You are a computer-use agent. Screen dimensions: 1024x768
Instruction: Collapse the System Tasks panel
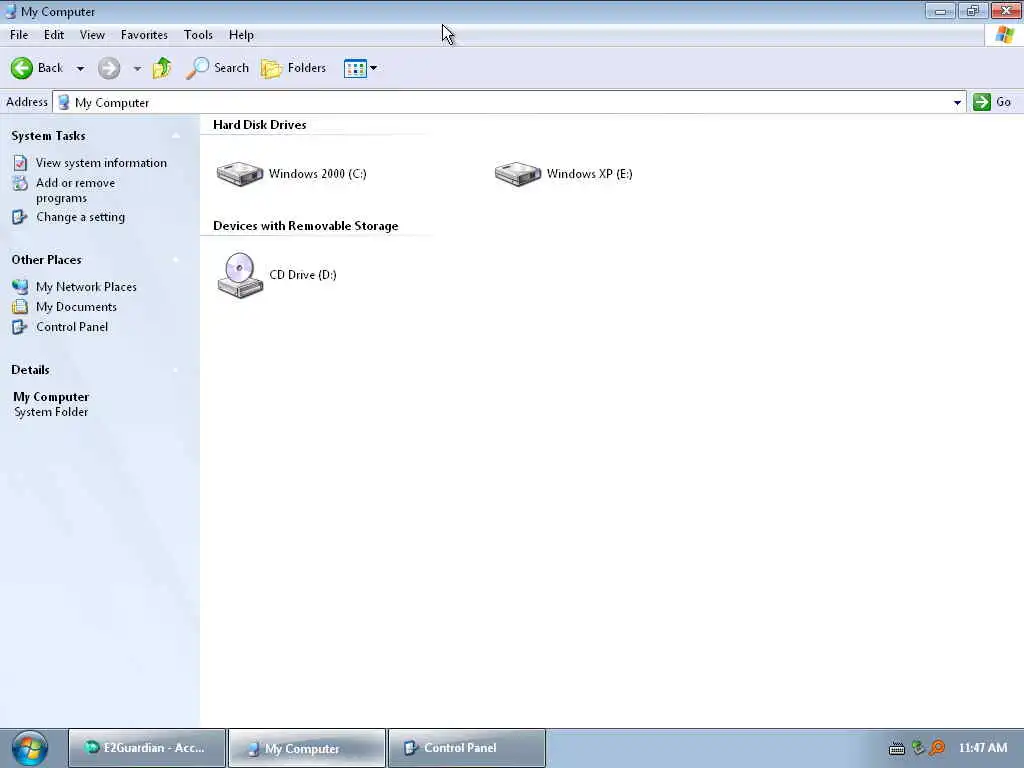(176, 136)
